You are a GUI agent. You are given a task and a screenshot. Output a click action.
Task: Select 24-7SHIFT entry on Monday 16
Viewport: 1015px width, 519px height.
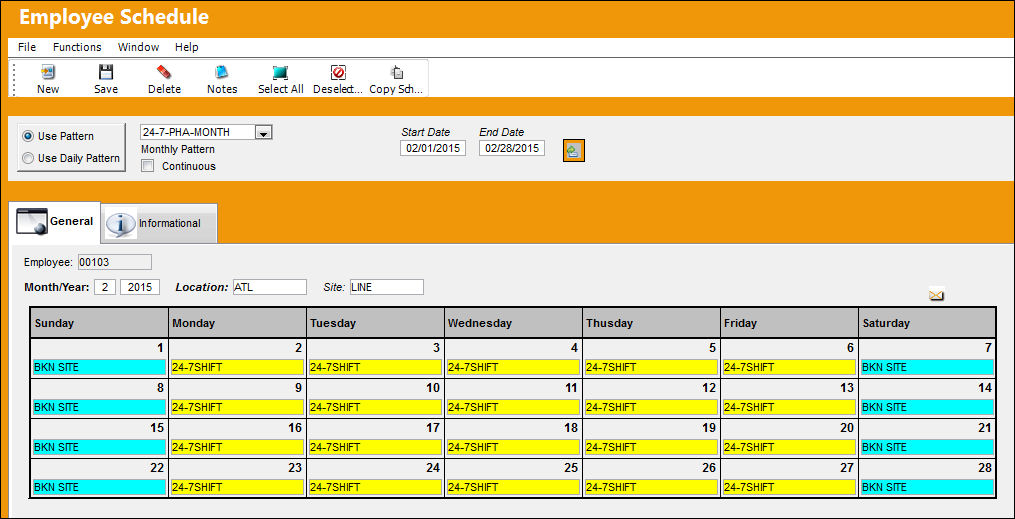tap(237, 447)
